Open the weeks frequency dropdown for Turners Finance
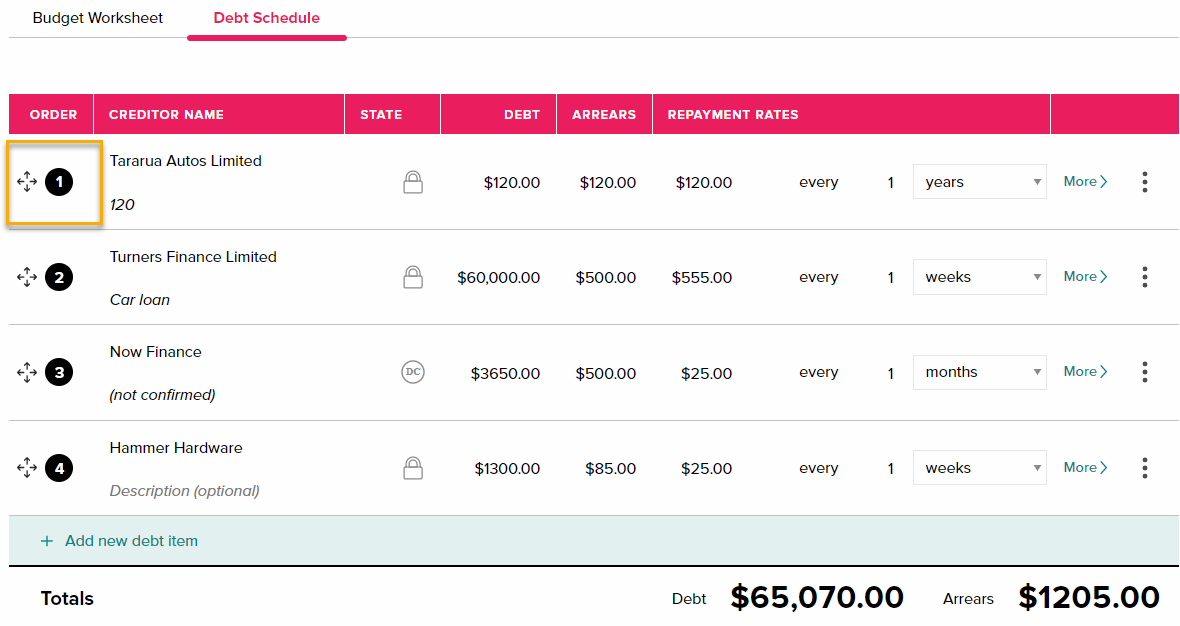1180x626 pixels. click(980, 277)
